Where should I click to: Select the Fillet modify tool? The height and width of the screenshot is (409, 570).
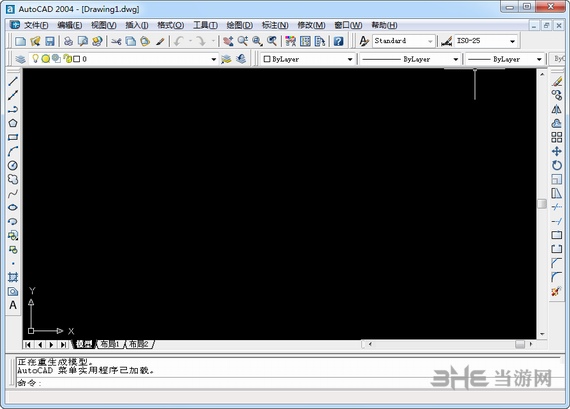(x=557, y=277)
